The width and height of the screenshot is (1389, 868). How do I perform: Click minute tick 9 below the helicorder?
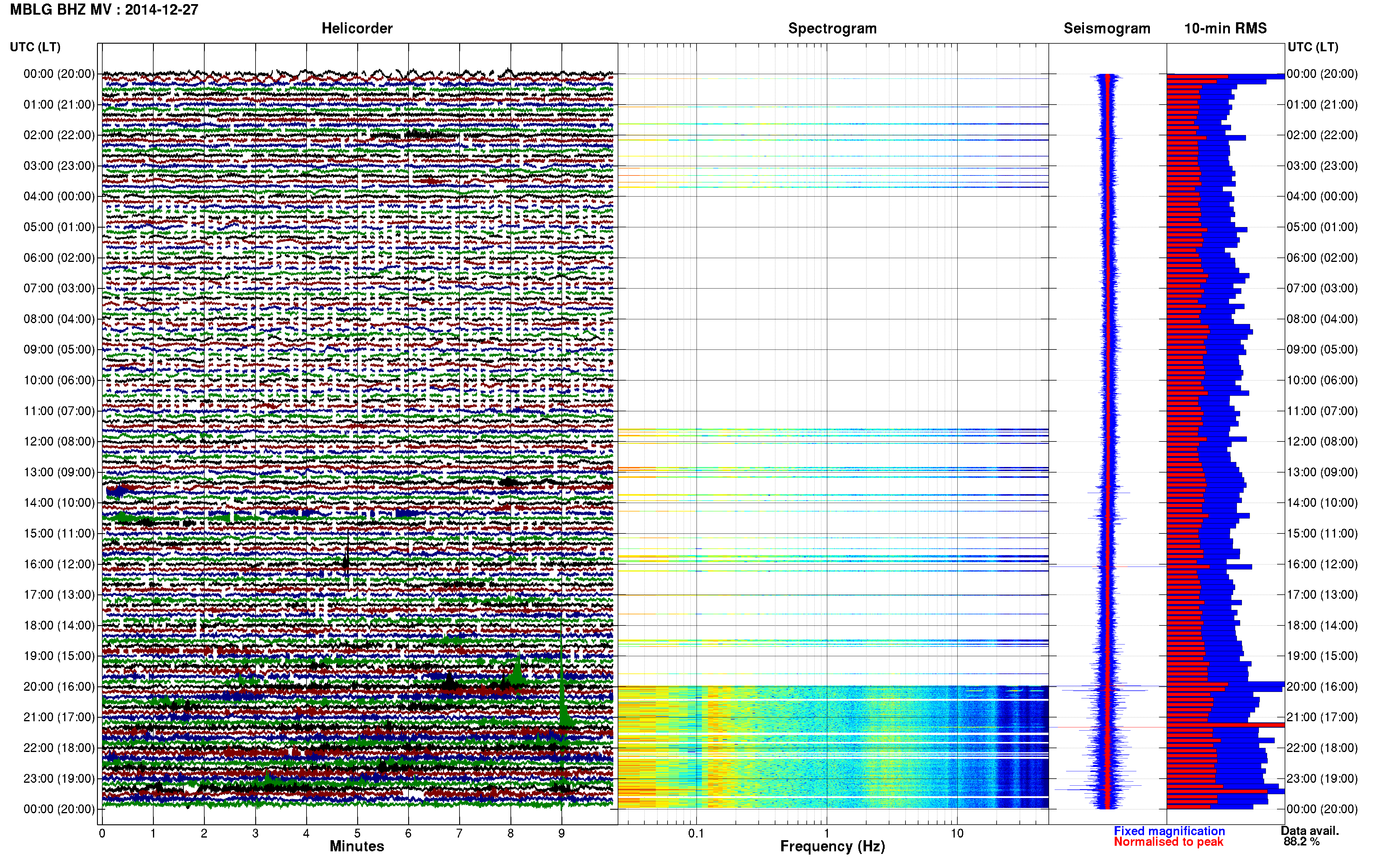(561, 833)
